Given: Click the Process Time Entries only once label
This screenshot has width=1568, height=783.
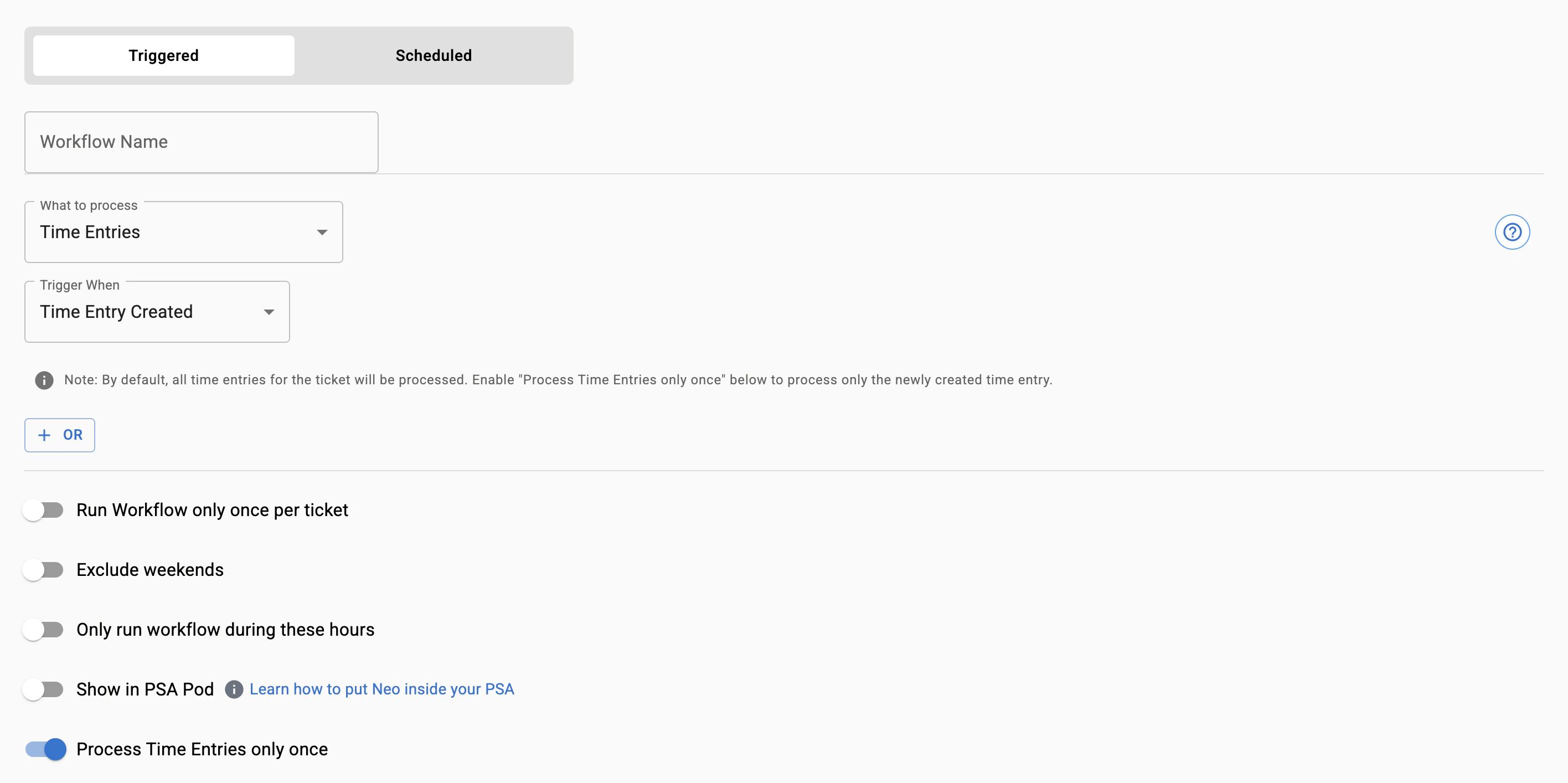Looking at the screenshot, I should (202, 749).
